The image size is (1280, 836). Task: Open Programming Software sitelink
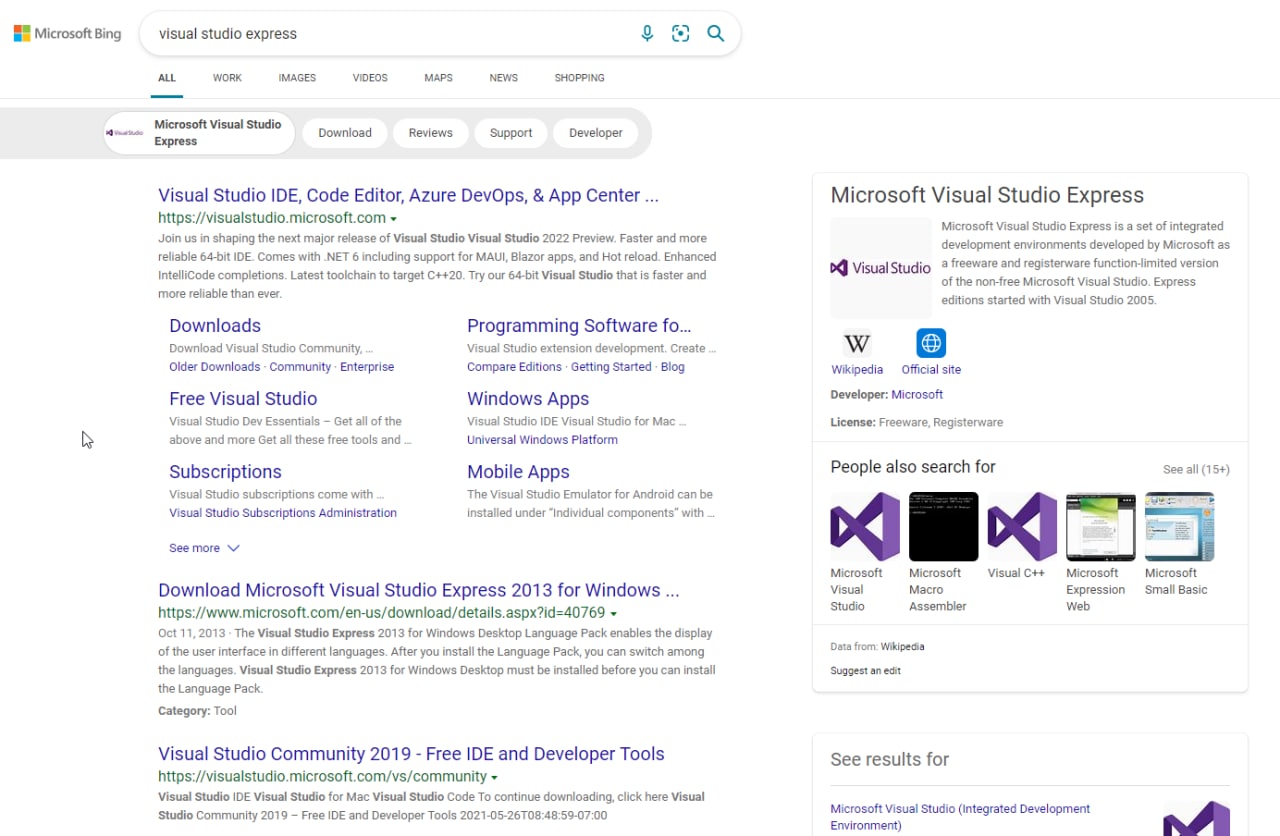click(579, 326)
